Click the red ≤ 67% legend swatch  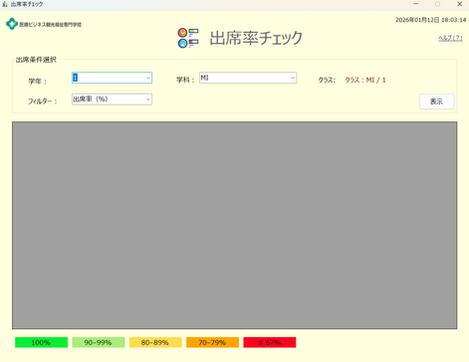pyautogui.click(x=270, y=342)
